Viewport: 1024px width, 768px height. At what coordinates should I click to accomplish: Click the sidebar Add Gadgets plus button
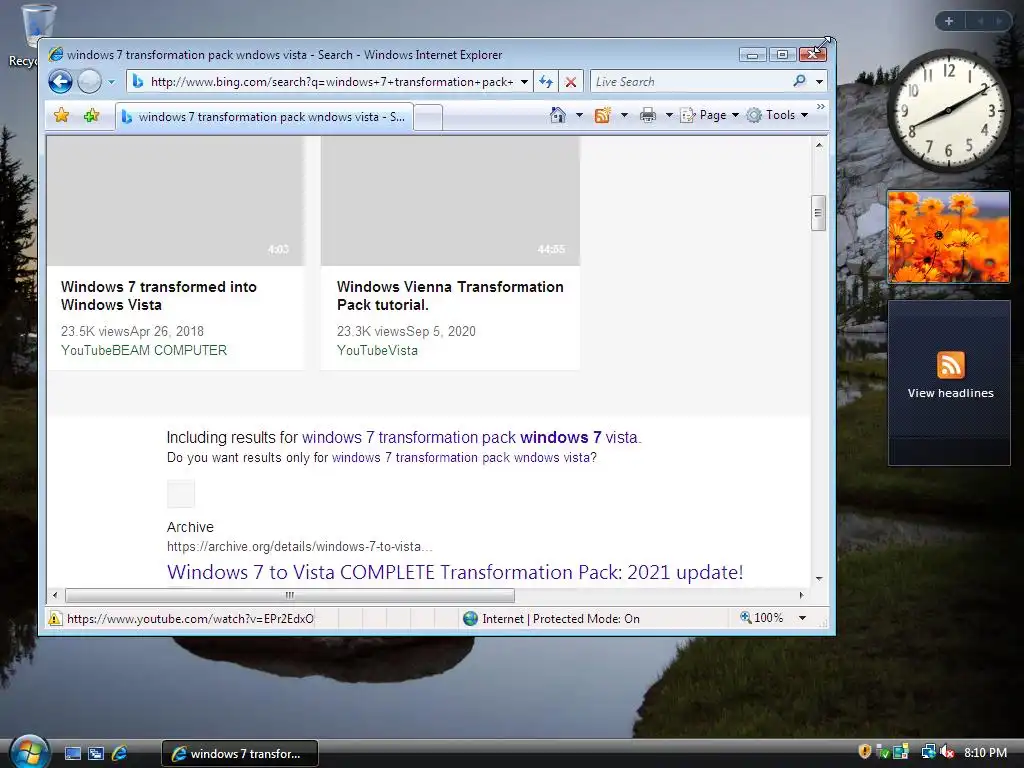(949, 21)
